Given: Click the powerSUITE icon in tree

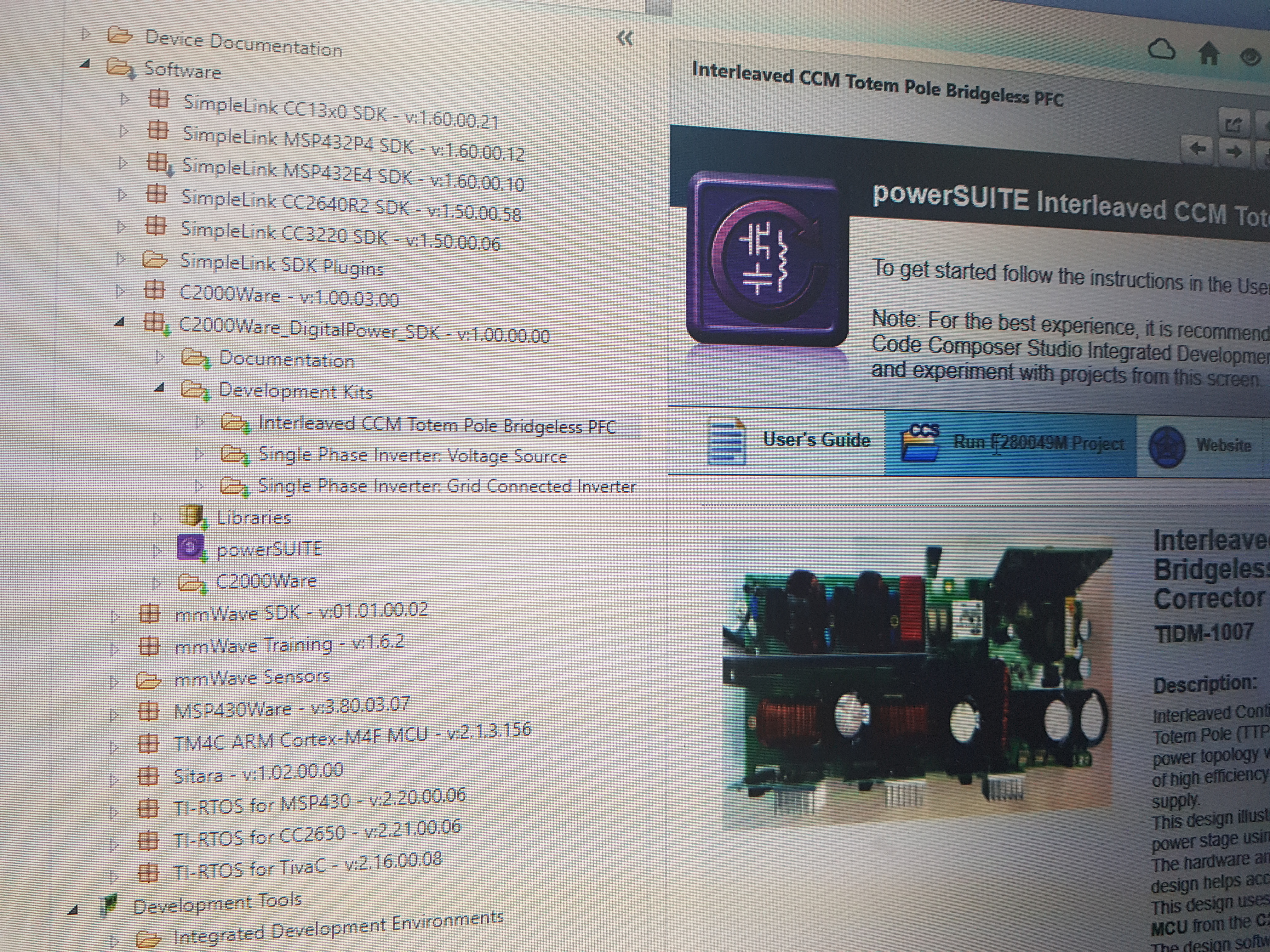Looking at the screenshot, I should [x=191, y=547].
